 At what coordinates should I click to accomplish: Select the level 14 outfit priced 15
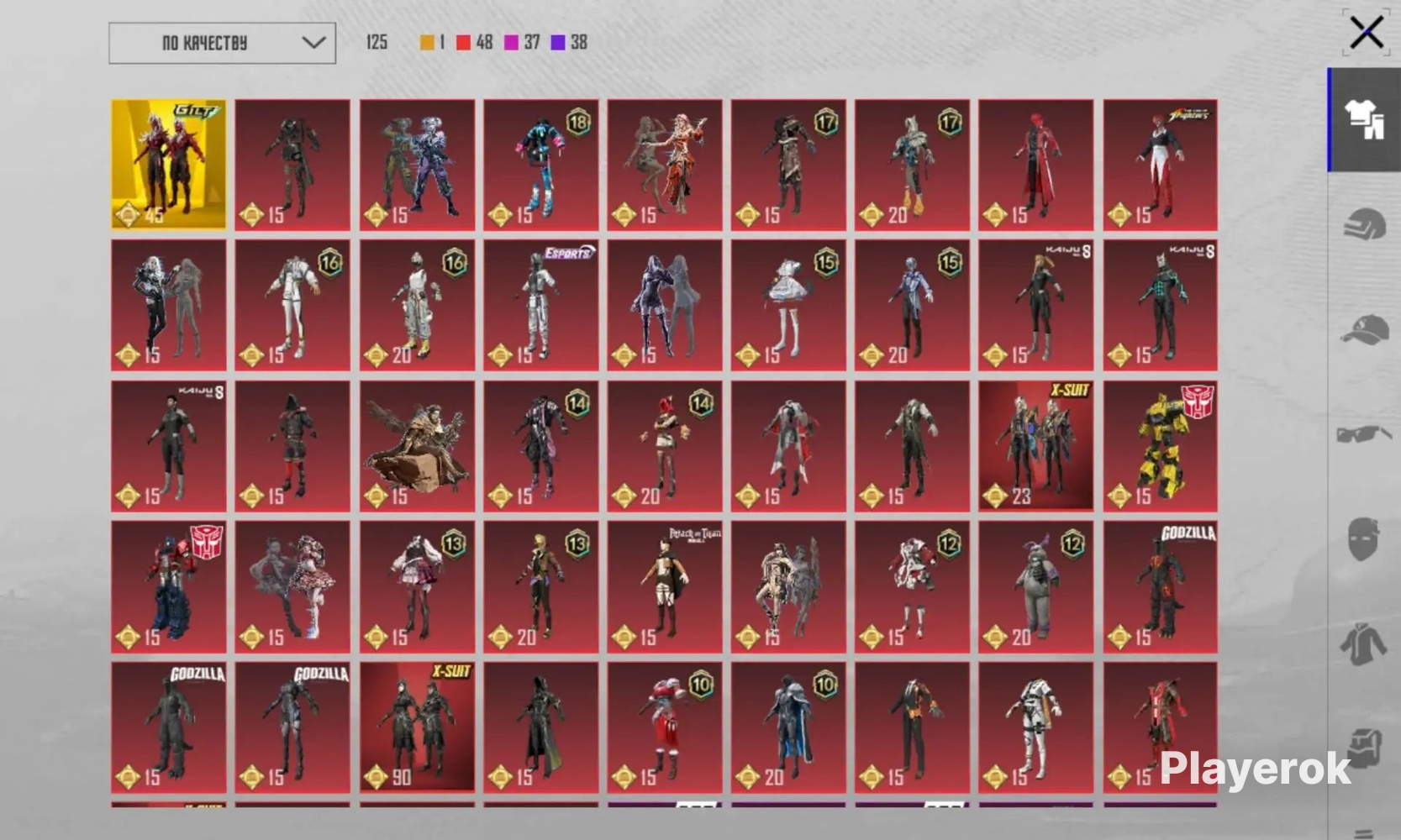540,446
